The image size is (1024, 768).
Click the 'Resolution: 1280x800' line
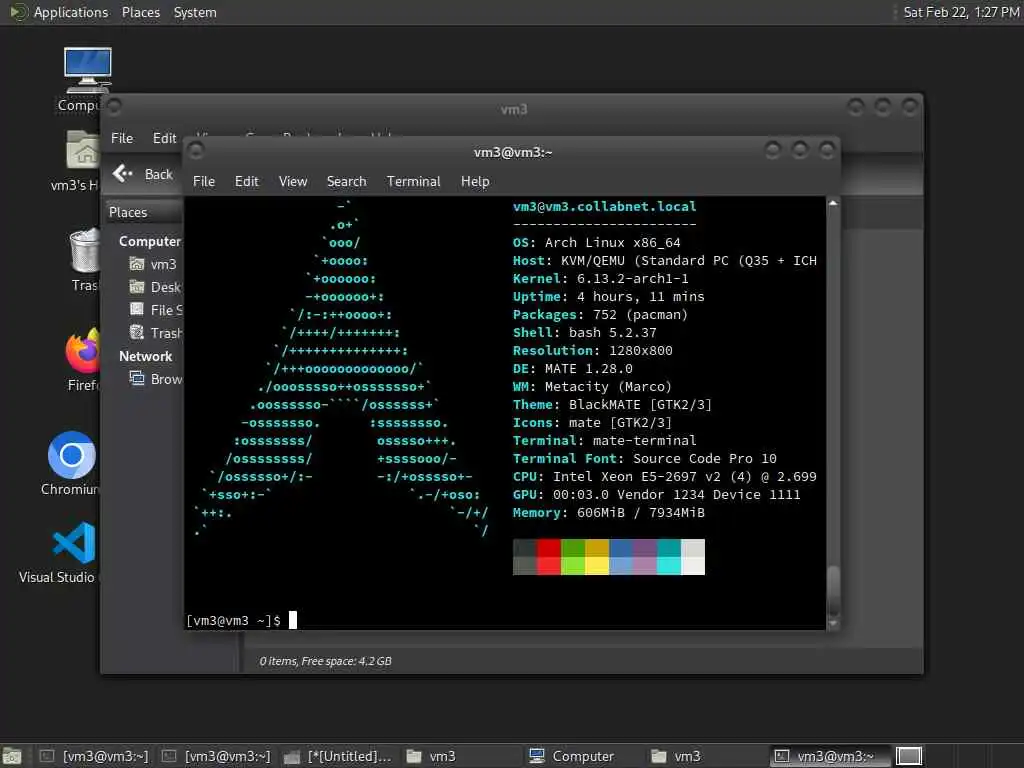click(592, 351)
